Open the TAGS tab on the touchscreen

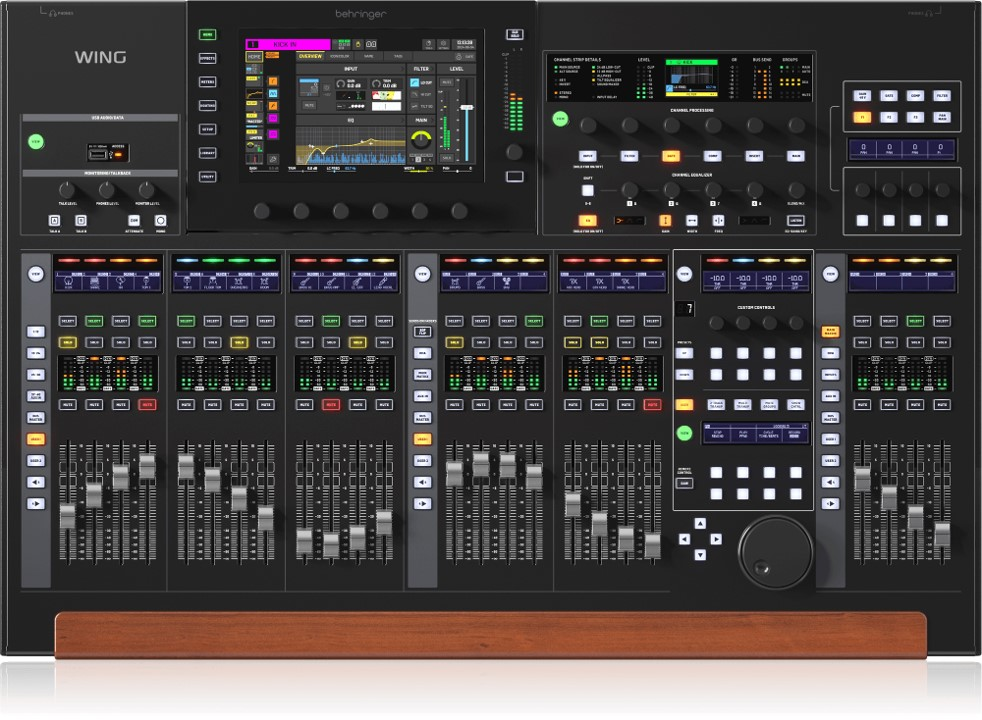coord(399,56)
